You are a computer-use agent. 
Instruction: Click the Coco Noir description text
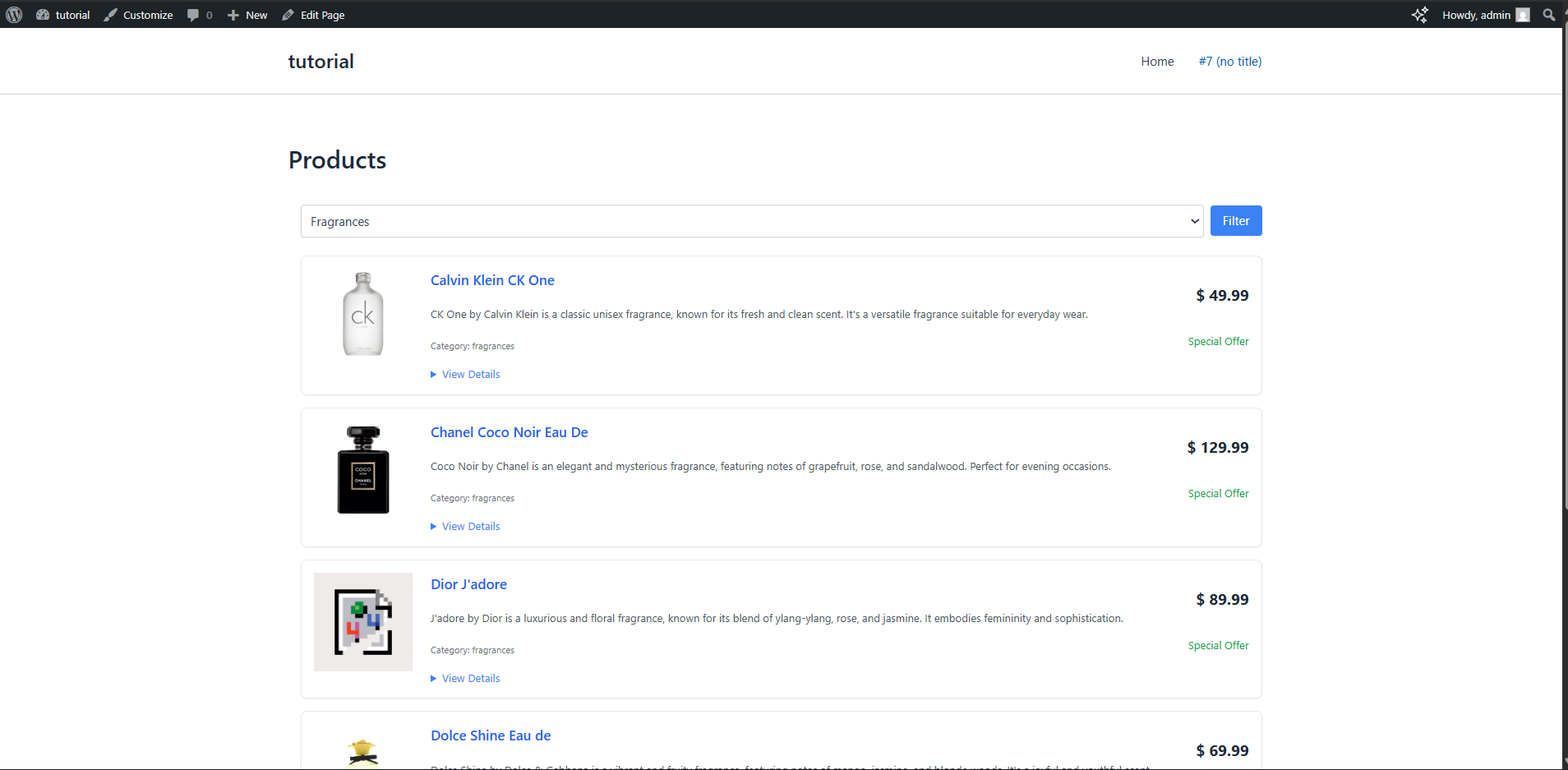[771, 466]
